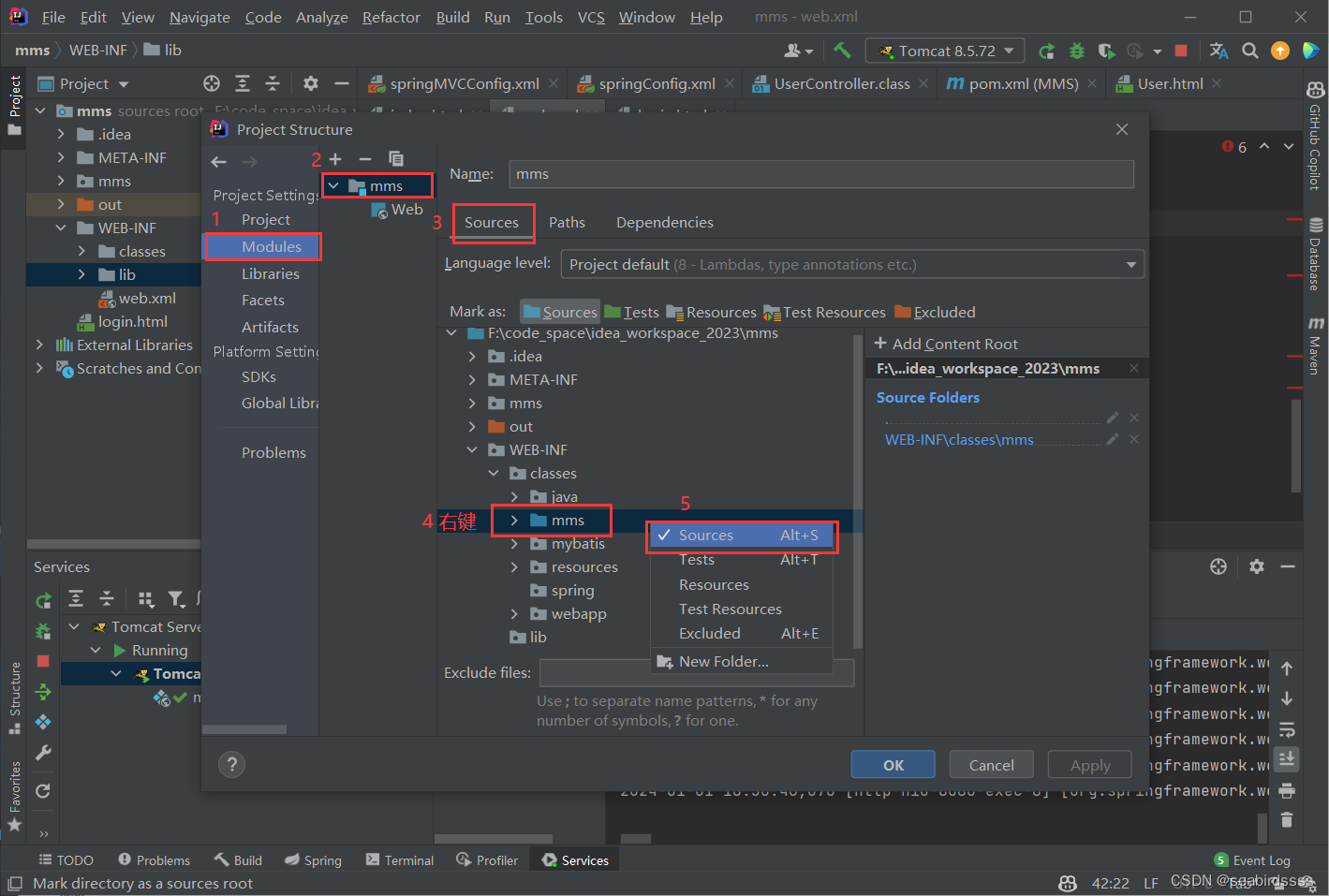Stop the running server via red square
Image resolution: width=1329 pixels, height=896 pixels.
point(1181,51)
